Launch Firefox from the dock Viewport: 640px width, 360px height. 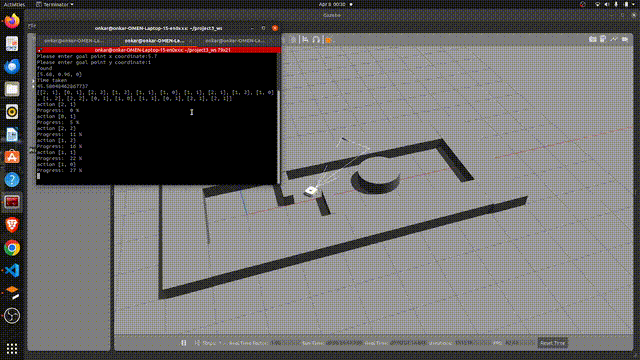coord(12,20)
